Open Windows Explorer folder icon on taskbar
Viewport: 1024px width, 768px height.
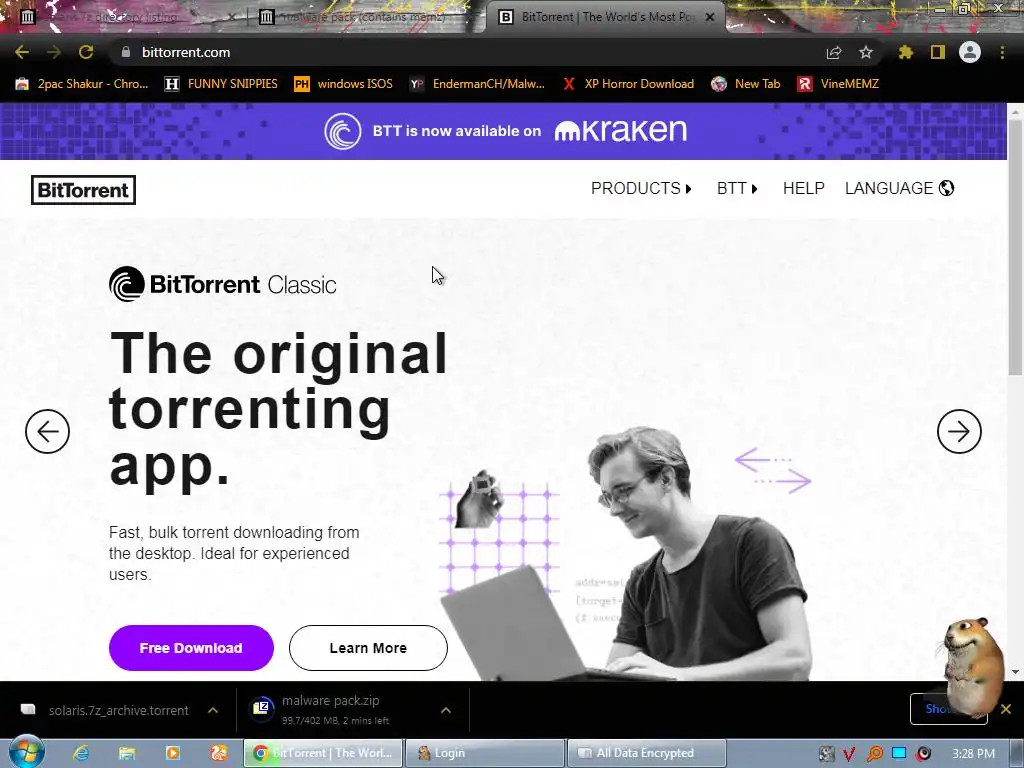(x=127, y=753)
